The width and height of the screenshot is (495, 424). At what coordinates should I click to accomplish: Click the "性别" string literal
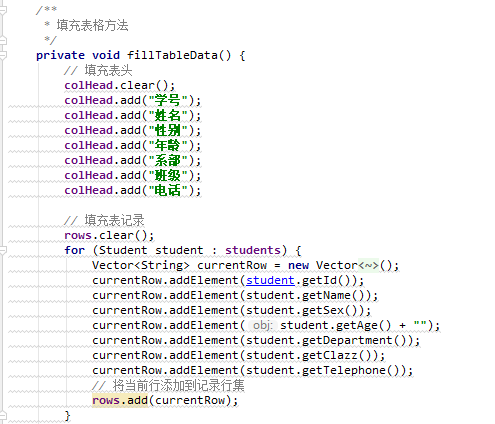click(x=168, y=130)
